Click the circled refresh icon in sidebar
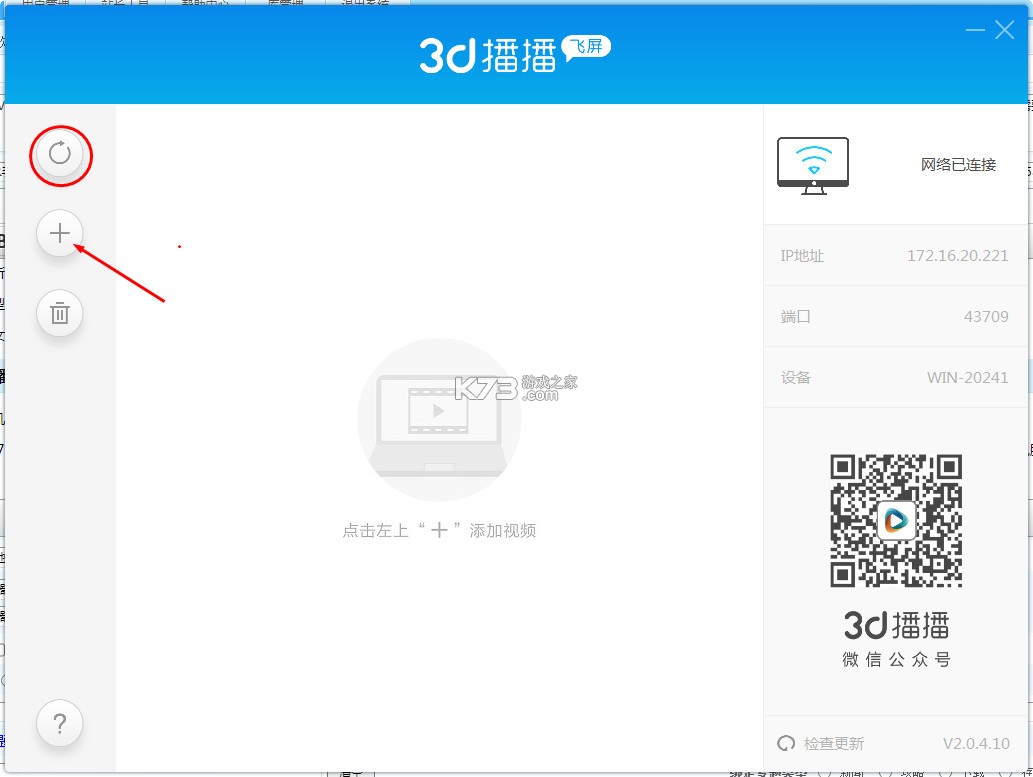Image resolution: width=1033 pixels, height=777 pixels. tap(60, 155)
